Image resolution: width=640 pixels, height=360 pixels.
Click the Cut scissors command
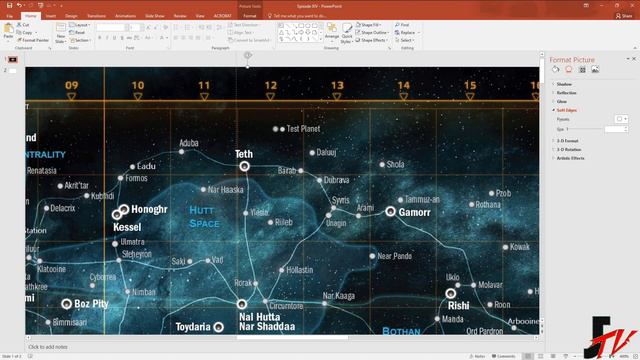(x=23, y=25)
